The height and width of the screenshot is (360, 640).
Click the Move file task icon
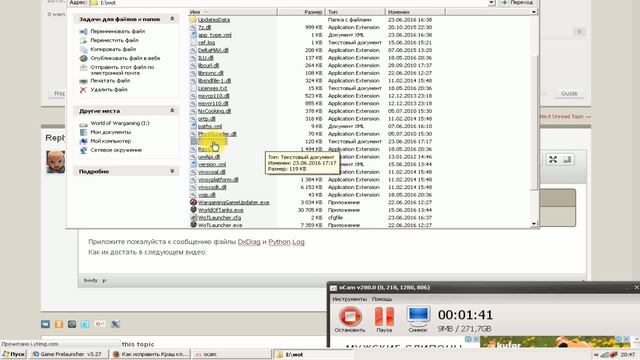83,40
